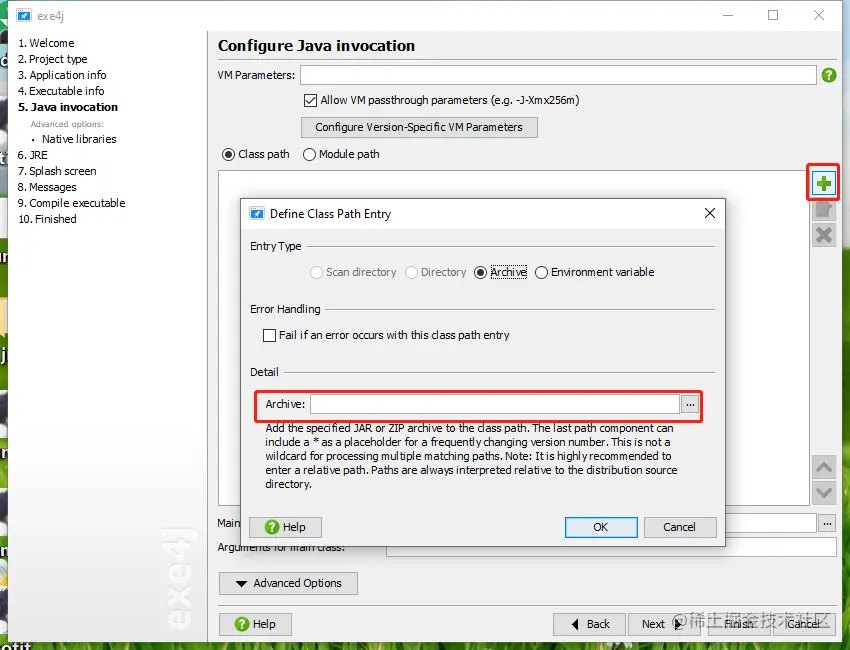Select the Archive entry type radio
The height and width of the screenshot is (650, 850).
[x=480, y=272]
